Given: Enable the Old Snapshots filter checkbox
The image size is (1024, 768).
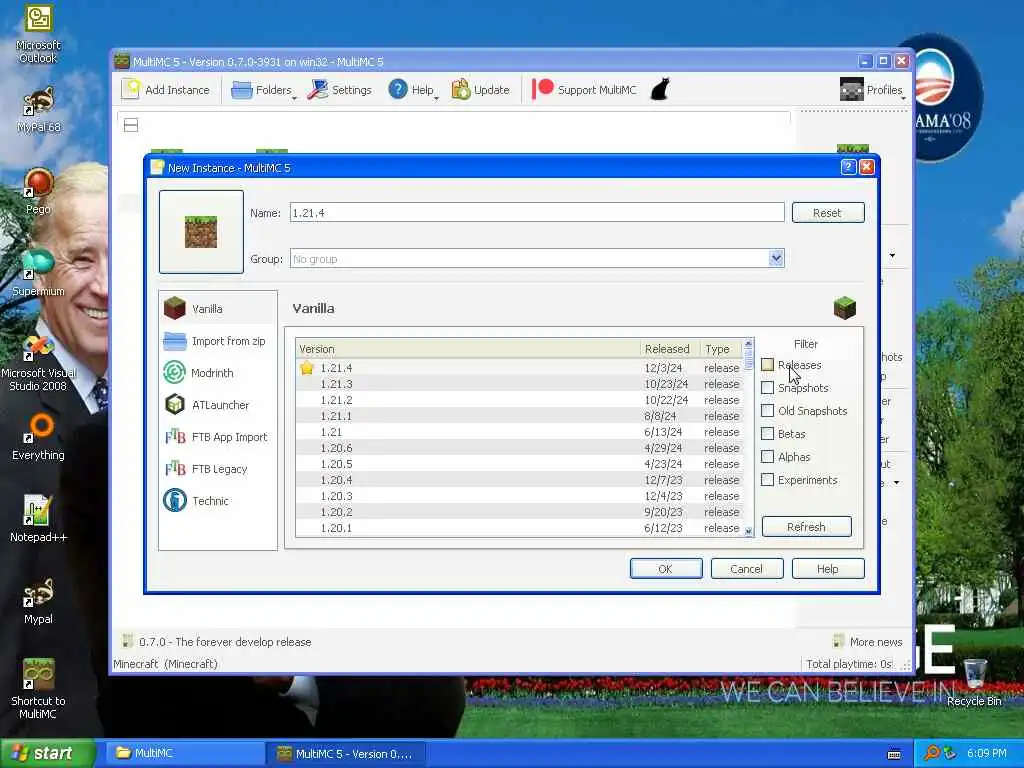Looking at the screenshot, I should tap(767, 410).
